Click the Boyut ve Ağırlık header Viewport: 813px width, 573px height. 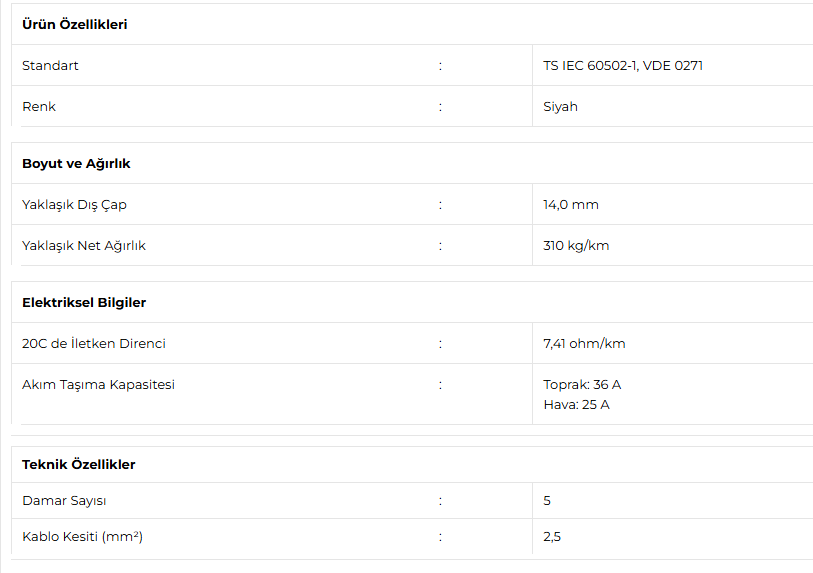tap(76, 163)
